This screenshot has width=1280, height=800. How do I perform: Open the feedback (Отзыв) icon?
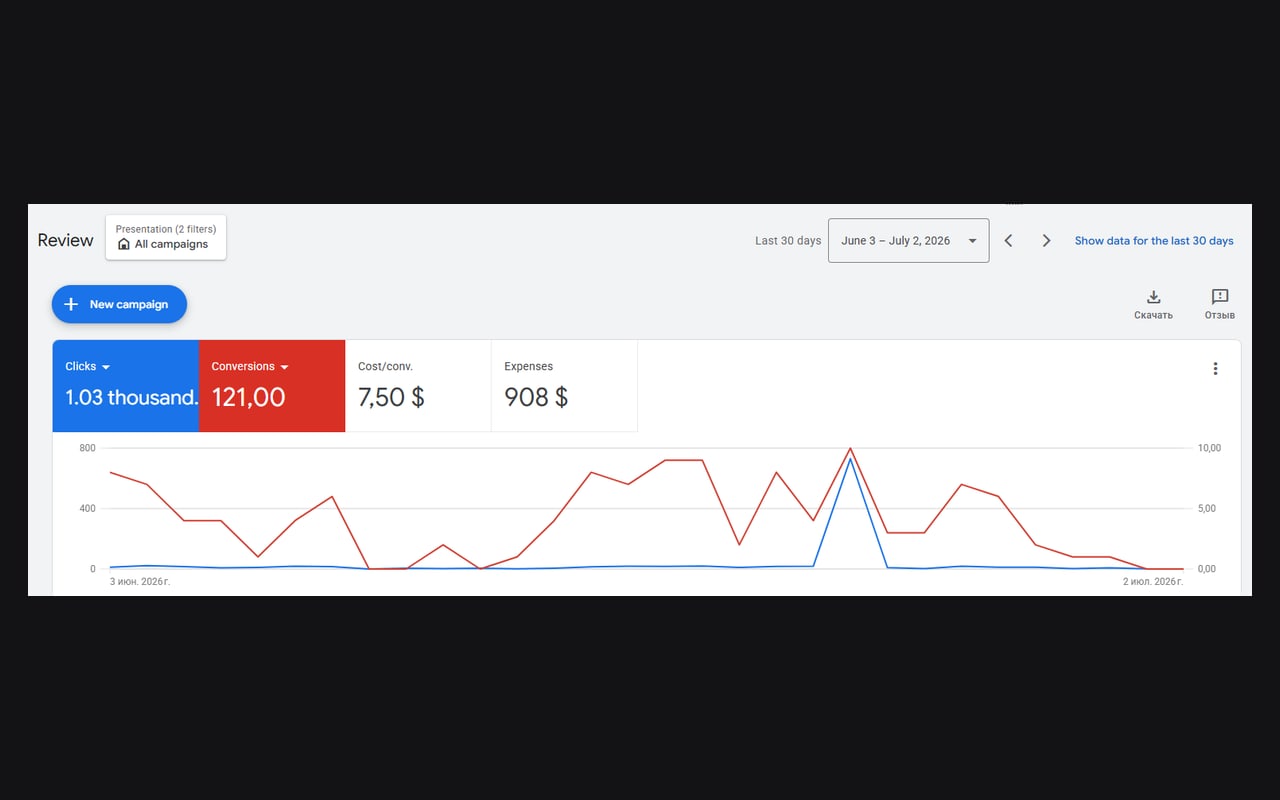coord(1219,297)
